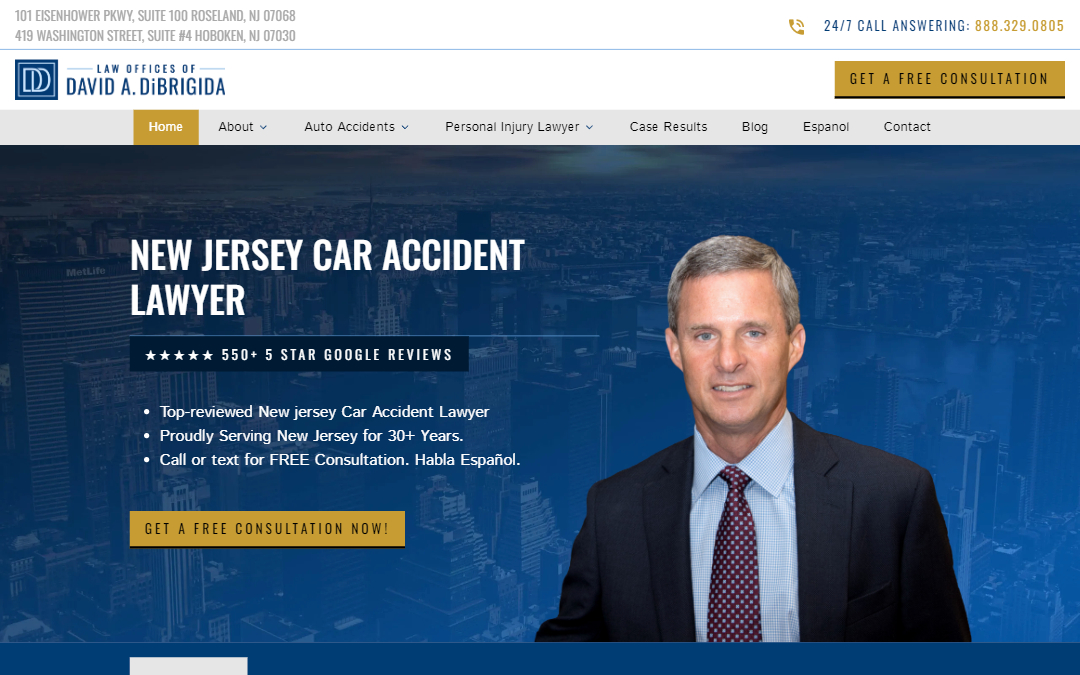
Task: Open the Contact page link
Action: [x=907, y=127]
